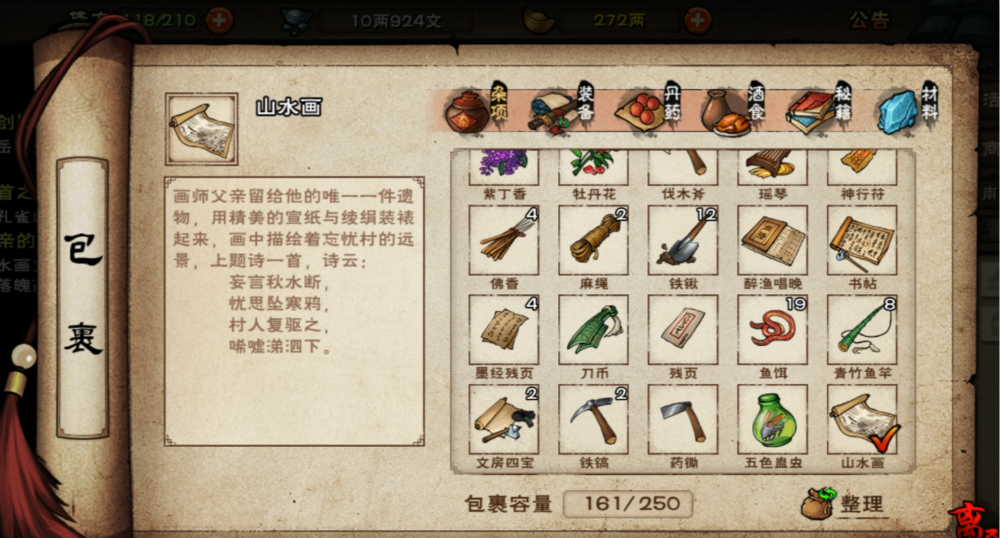The height and width of the screenshot is (538, 1000).
Task: Click the 整理 sort bag button
Action: pos(843,504)
